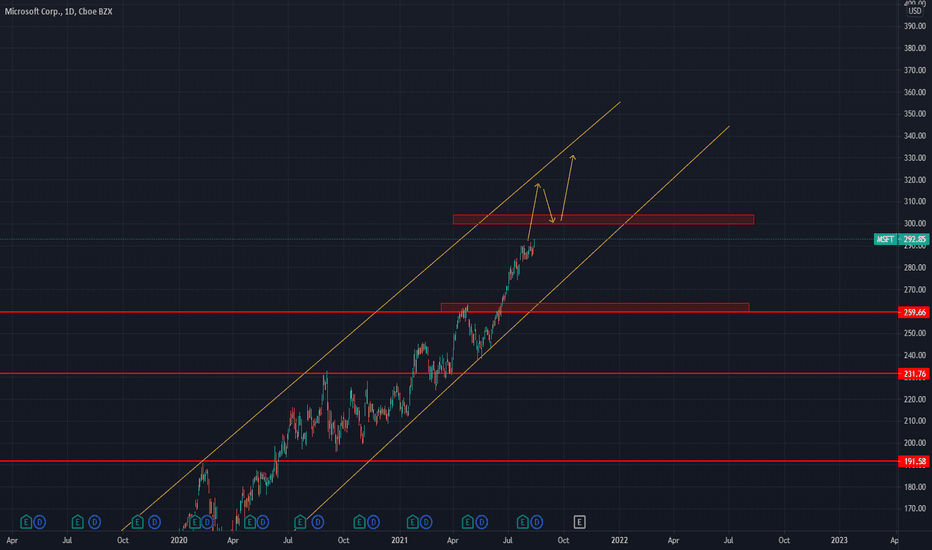Open the earnings marker just after Apr 2021
This screenshot has height=550, width=932.
468,522
